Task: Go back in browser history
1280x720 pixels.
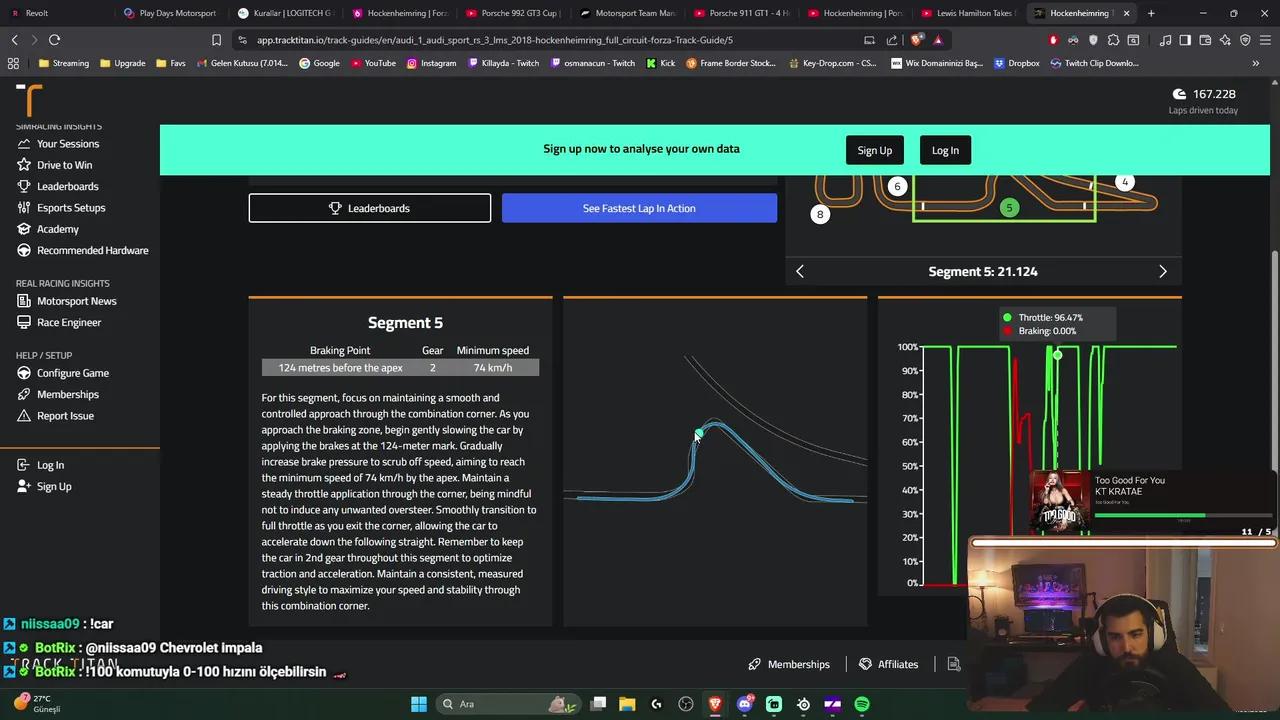Action: [14, 40]
